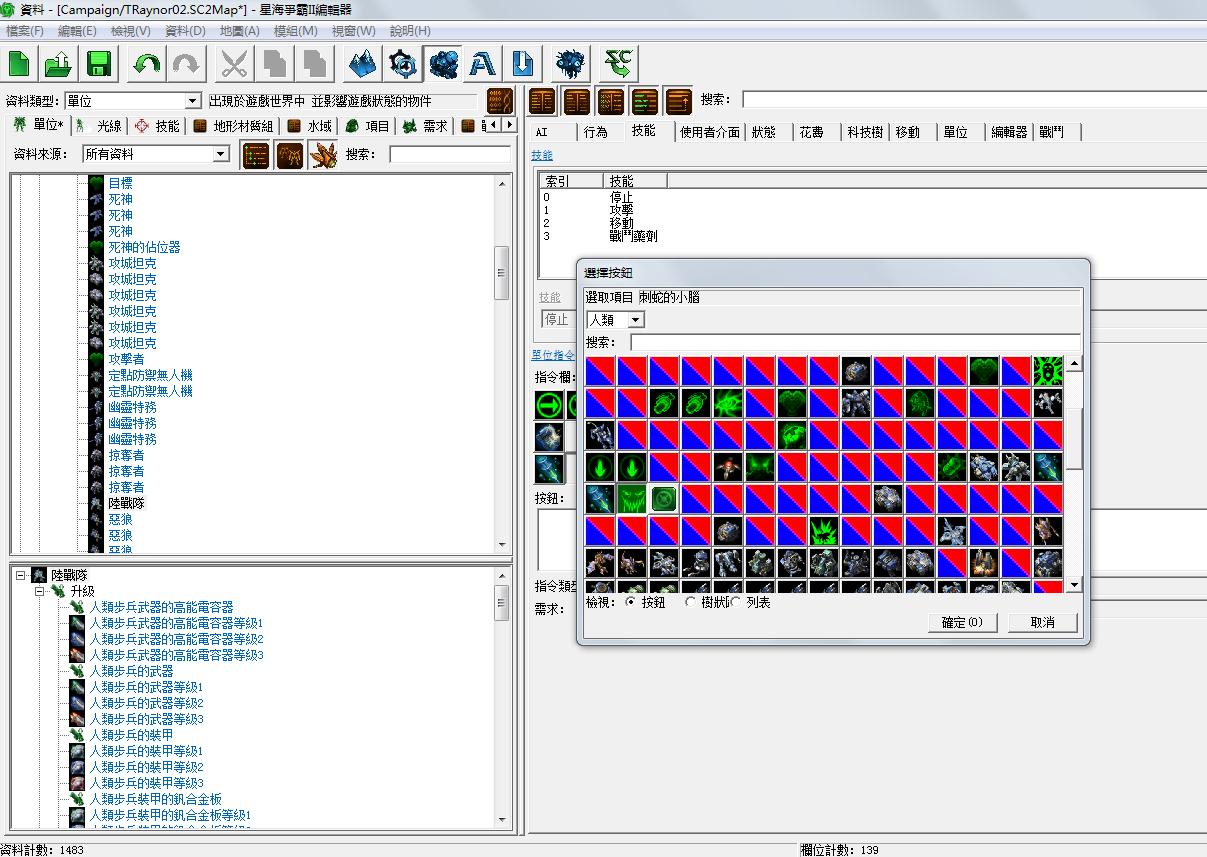The height and width of the screenshot is (857, 1207).
Task: Save the map with the floppy icon
Action: tap(98, 65)
